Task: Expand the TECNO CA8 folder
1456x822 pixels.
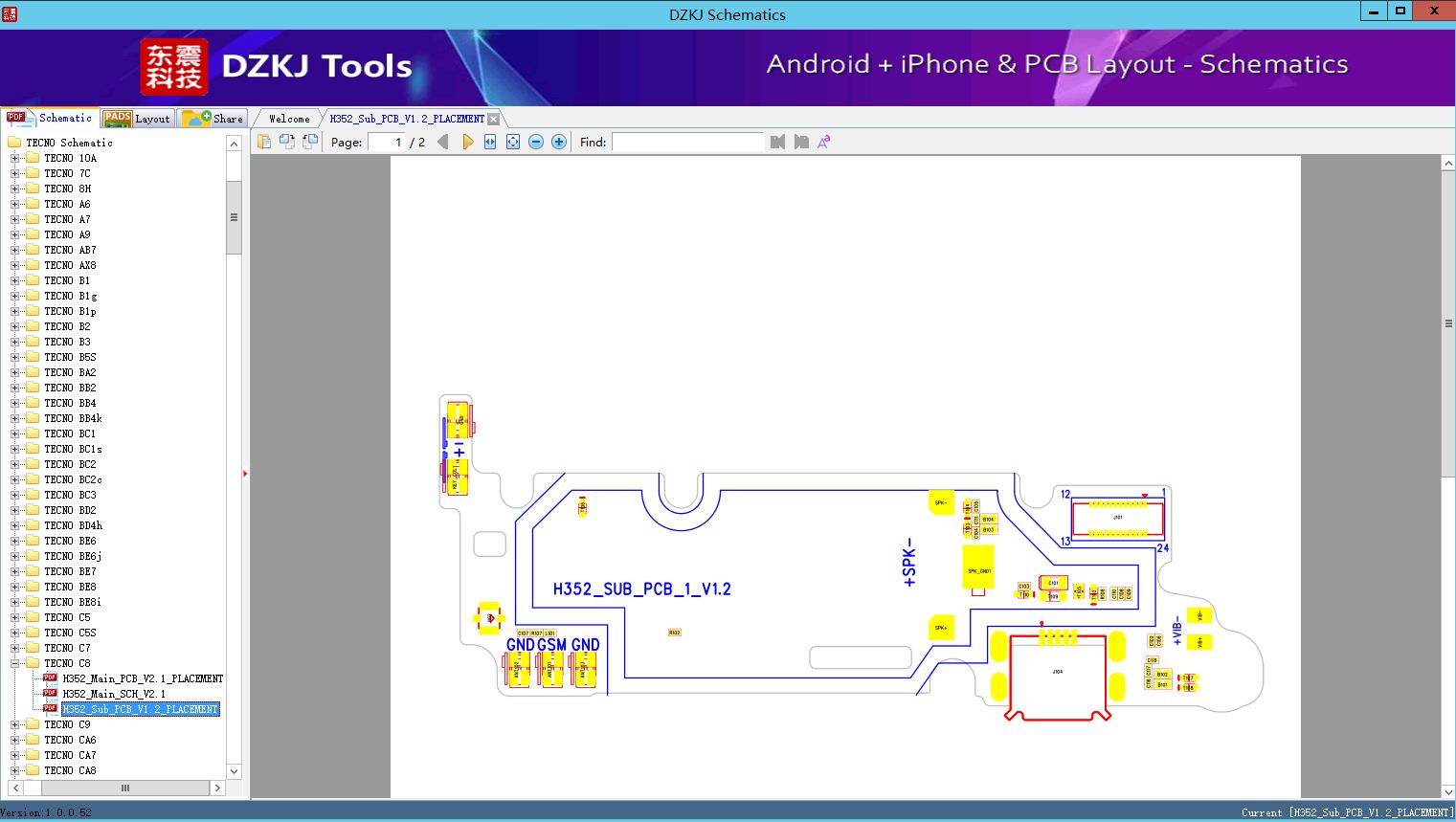Action: 14,770
